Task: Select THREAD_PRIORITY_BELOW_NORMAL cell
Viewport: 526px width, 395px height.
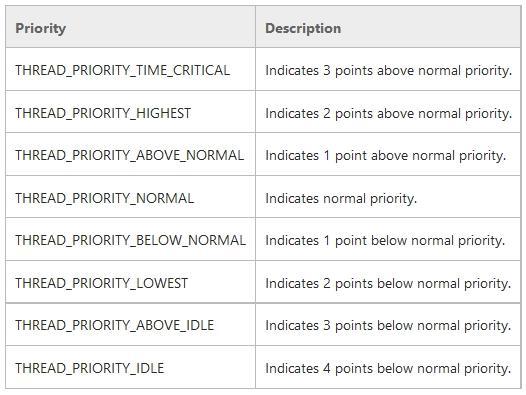Action: 130,240
